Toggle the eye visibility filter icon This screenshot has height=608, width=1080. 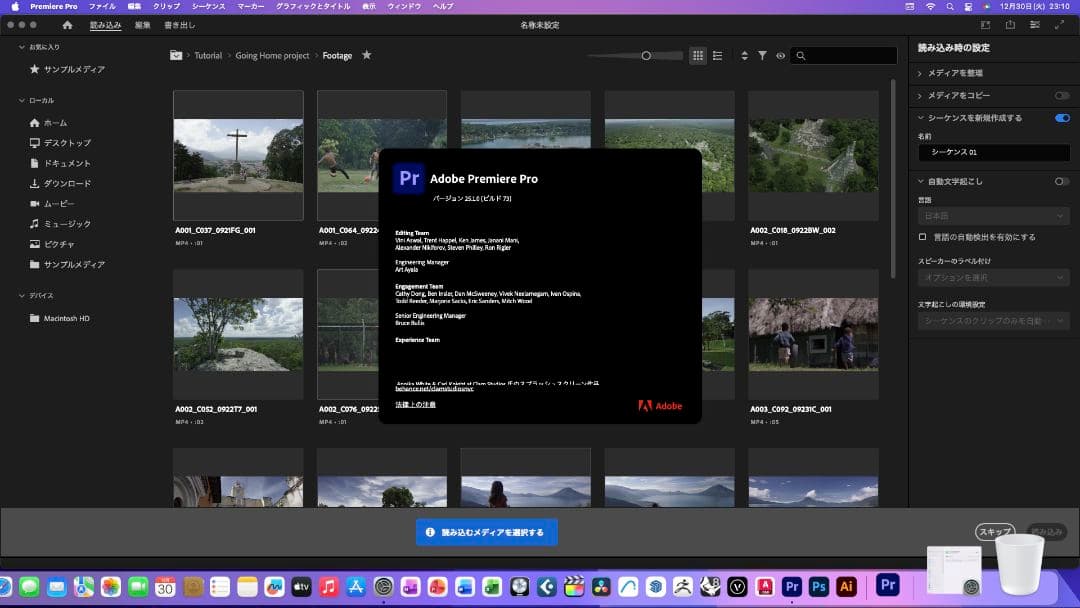780,56
